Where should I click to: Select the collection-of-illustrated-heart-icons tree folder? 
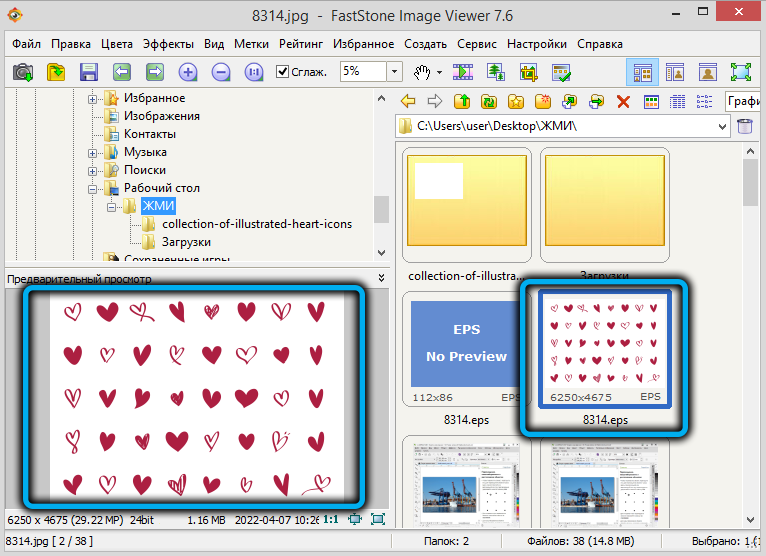tap(256, 224)
